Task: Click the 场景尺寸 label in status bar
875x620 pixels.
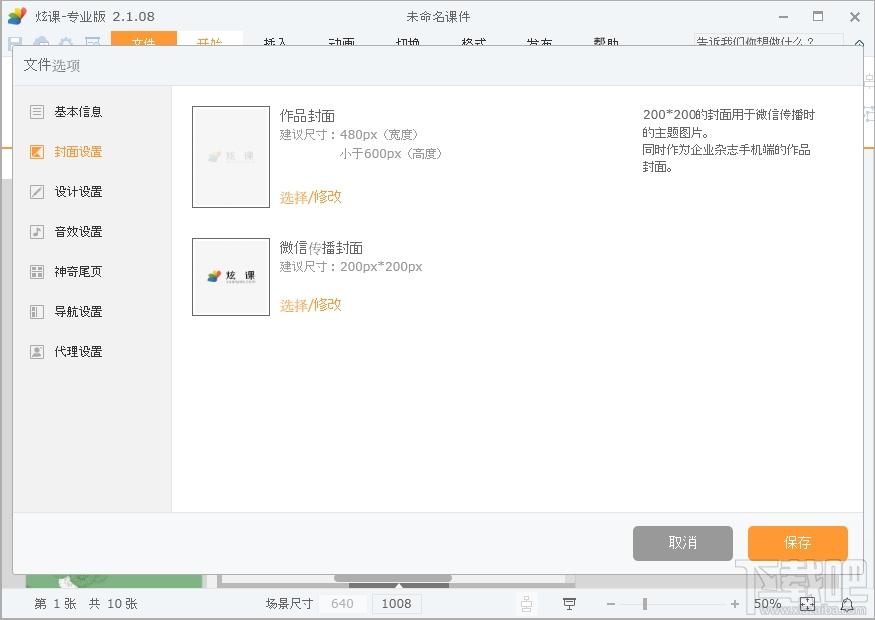Action: click(289, 604)
